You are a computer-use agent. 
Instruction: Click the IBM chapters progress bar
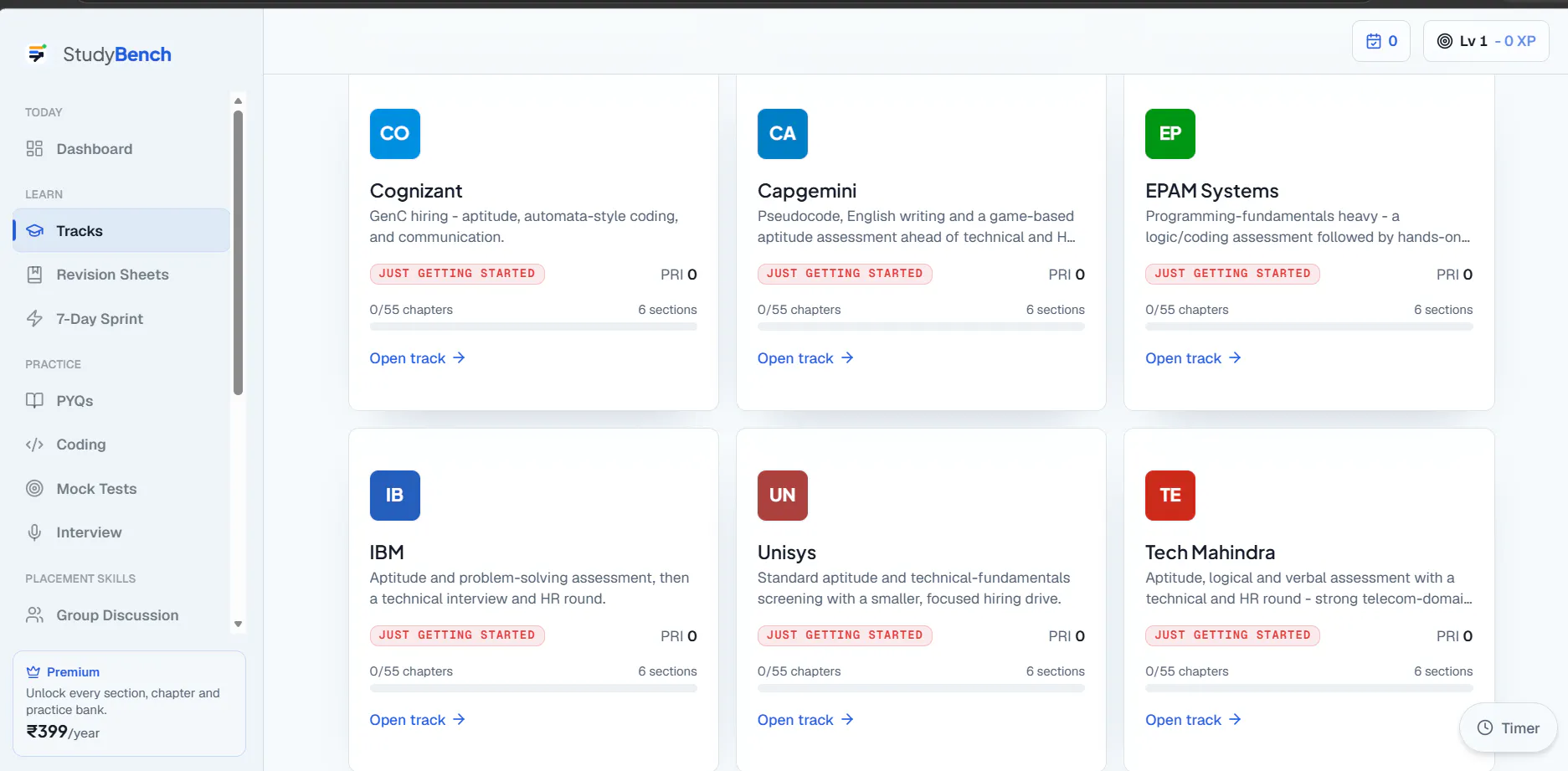pos(533,689)
